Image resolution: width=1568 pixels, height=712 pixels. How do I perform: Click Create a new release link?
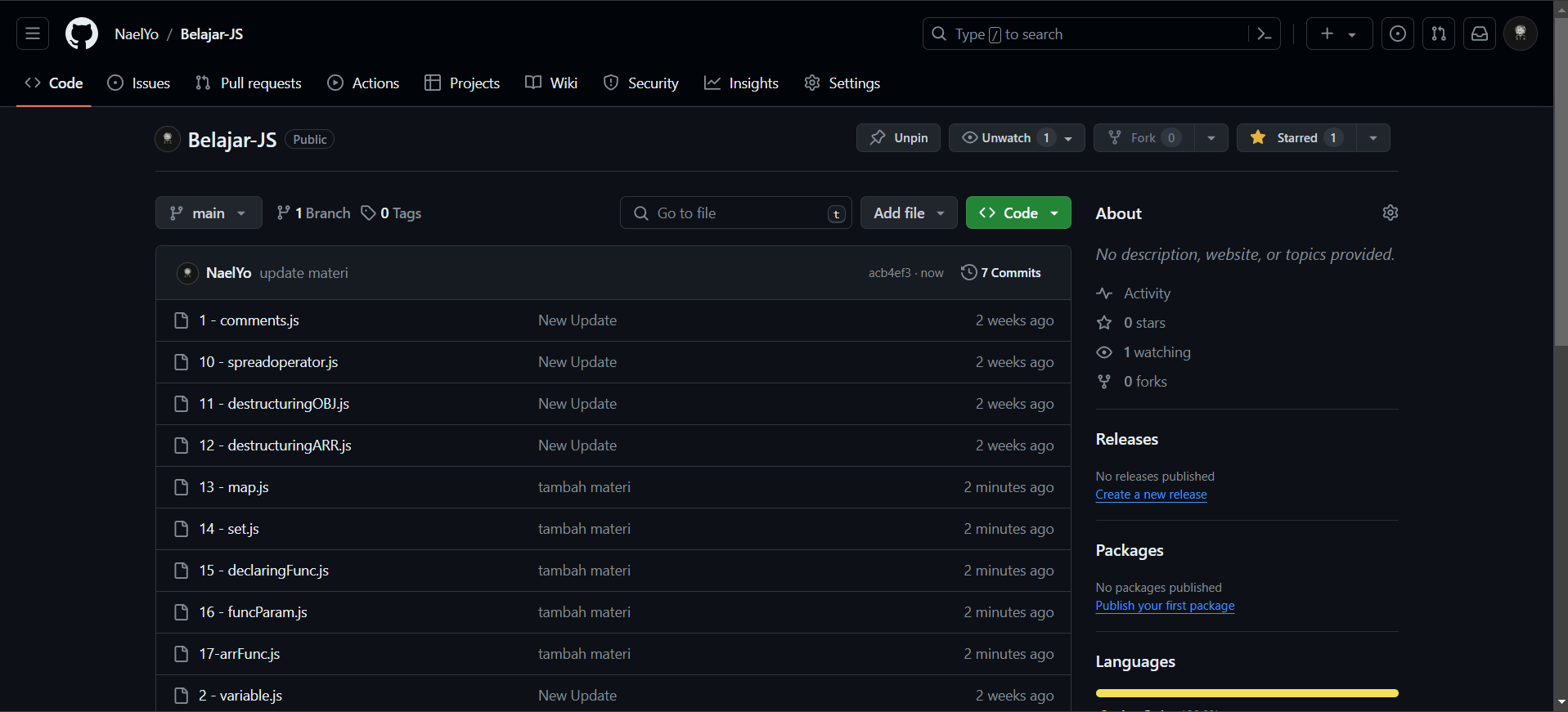coord(1151,495)
